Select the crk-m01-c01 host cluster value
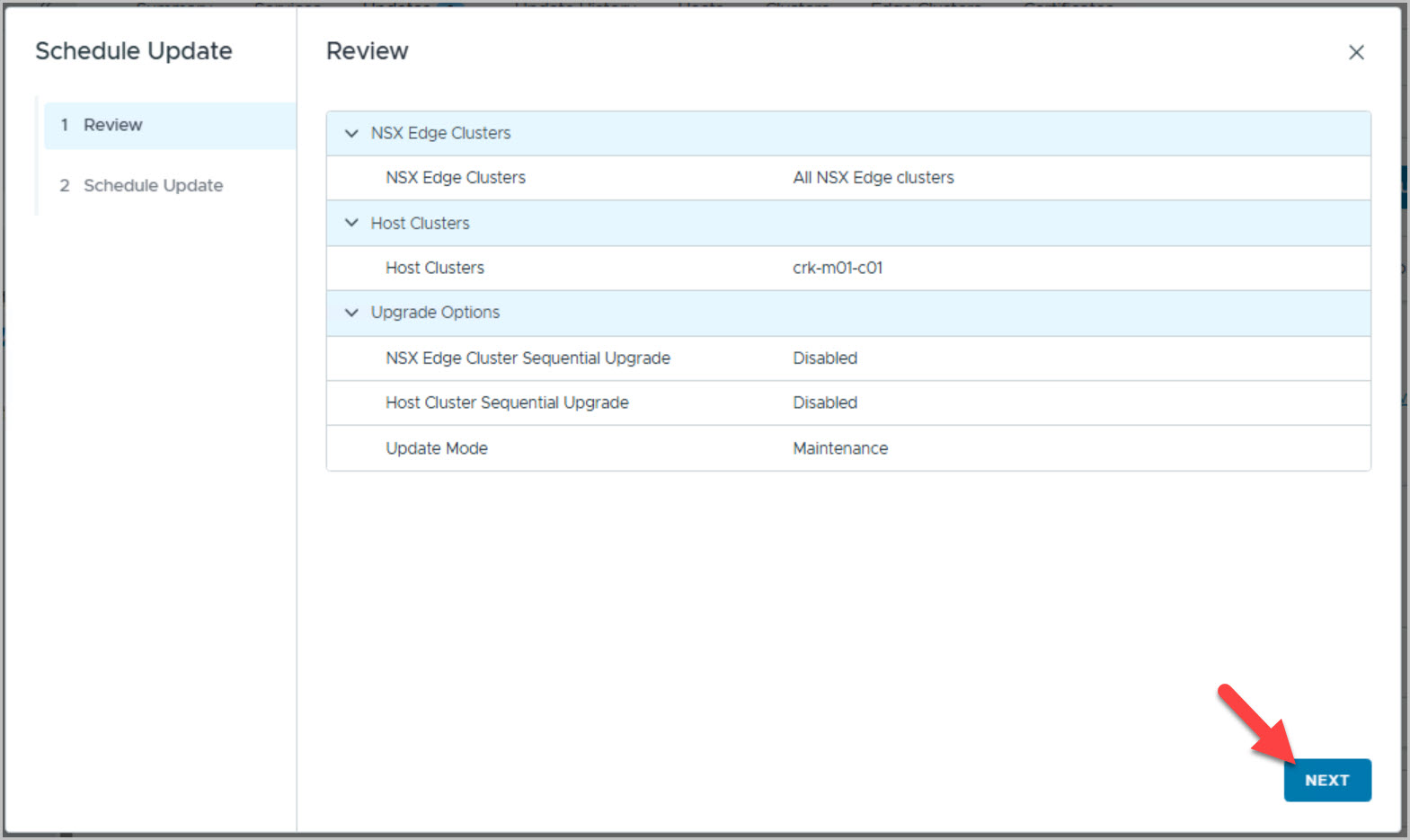 (x=837, y=268)
